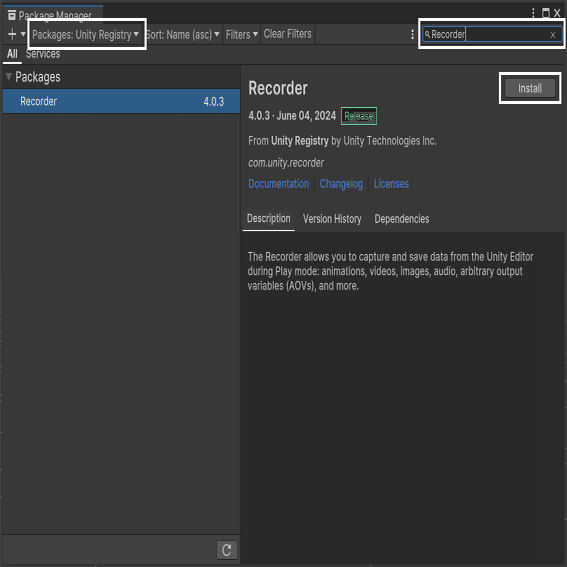Maximize the Package Manager window
567x567 pixels.
tap(545, 13)
